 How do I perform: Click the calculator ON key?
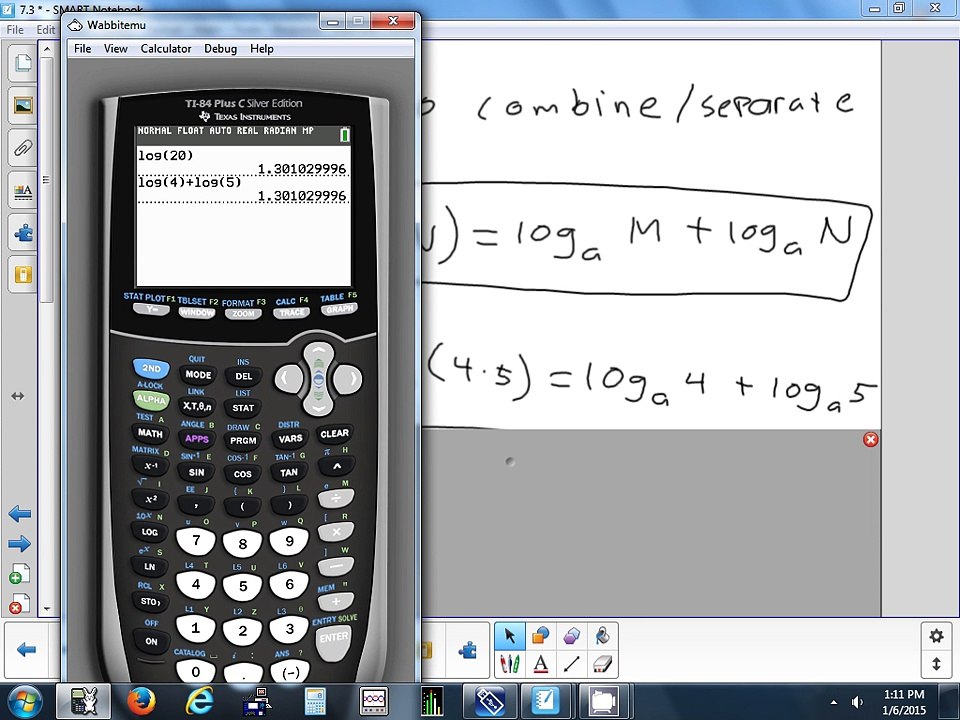click(x=151, y=641)
